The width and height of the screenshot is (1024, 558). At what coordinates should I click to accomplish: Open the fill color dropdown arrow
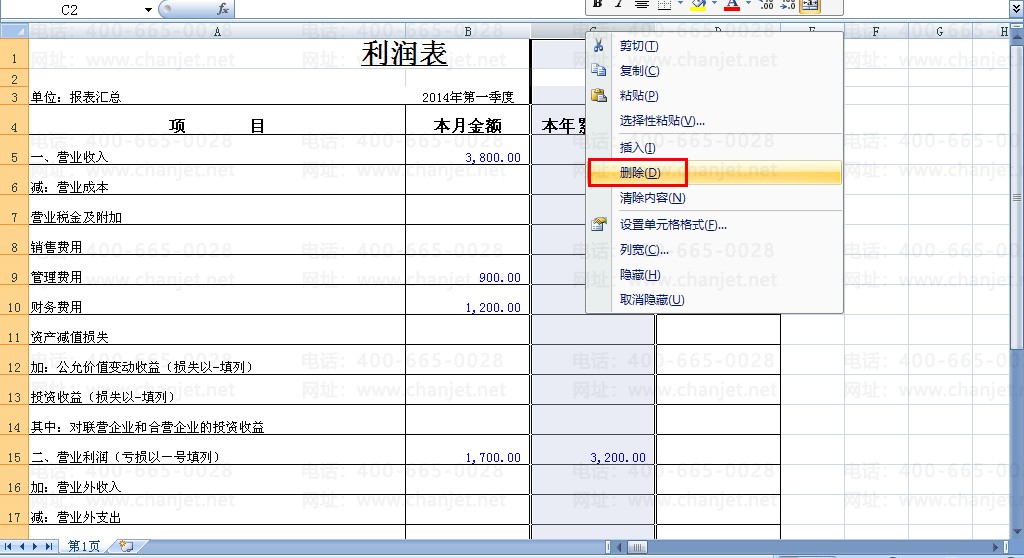(x=714, y=4)
